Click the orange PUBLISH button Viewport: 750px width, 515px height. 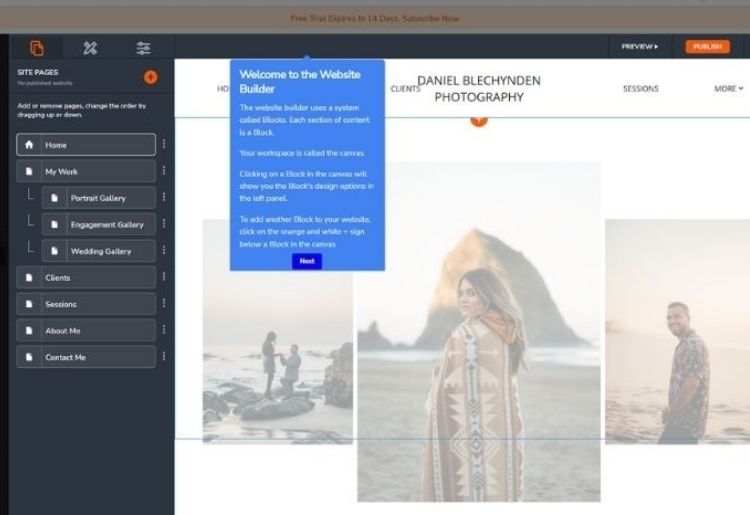pyautogui.click(x=707, y=46)
